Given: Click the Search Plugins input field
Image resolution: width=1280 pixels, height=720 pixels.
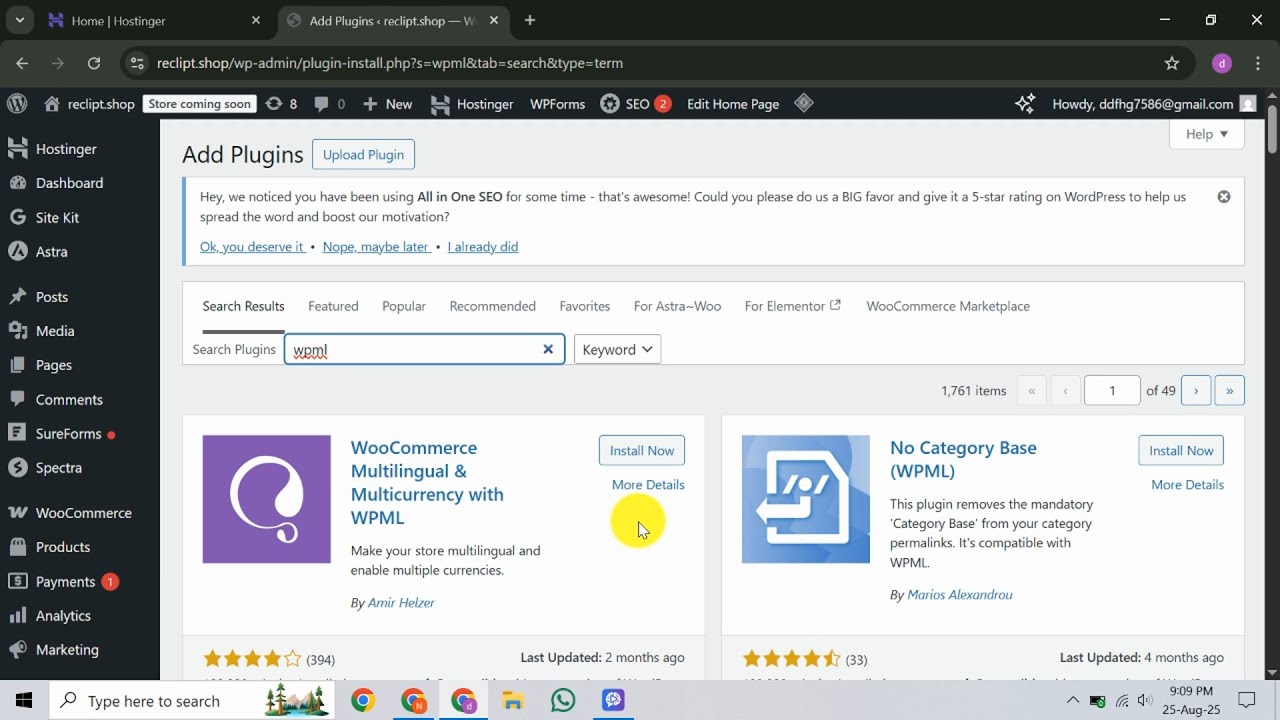Looking at the screenshot, I should click(424, 349).
